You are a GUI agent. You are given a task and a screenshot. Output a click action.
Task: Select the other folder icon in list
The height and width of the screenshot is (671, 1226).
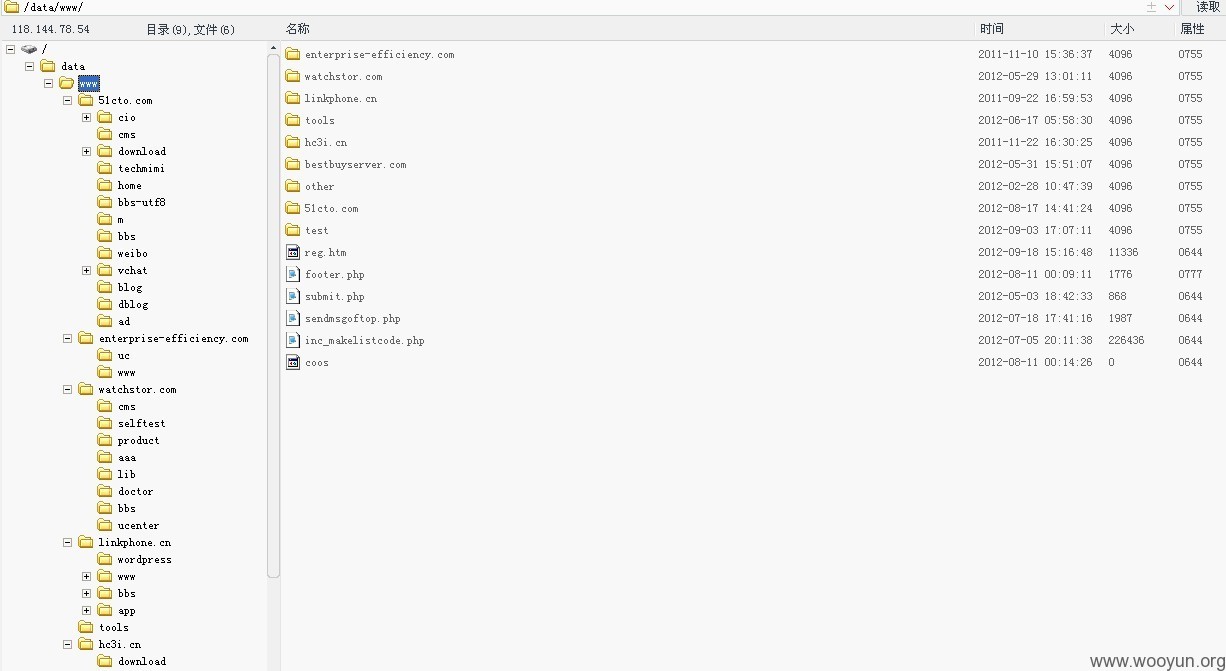[x=293, y=186]
